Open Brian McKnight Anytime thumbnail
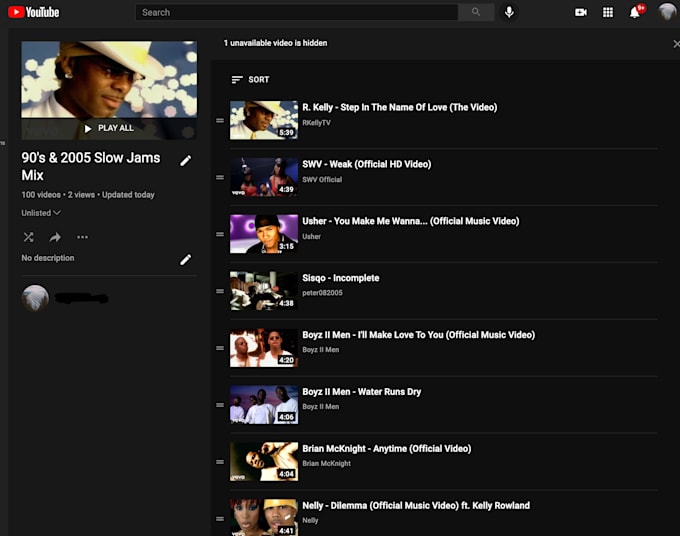Viewport: 680px width, 536px height. click(x=264, y=462)
